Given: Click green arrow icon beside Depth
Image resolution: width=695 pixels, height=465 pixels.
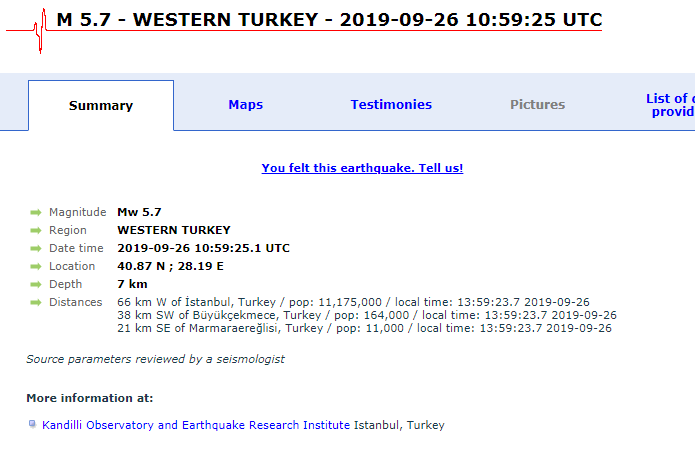Looking at the screenshot, I should click(x=35, y=284).
